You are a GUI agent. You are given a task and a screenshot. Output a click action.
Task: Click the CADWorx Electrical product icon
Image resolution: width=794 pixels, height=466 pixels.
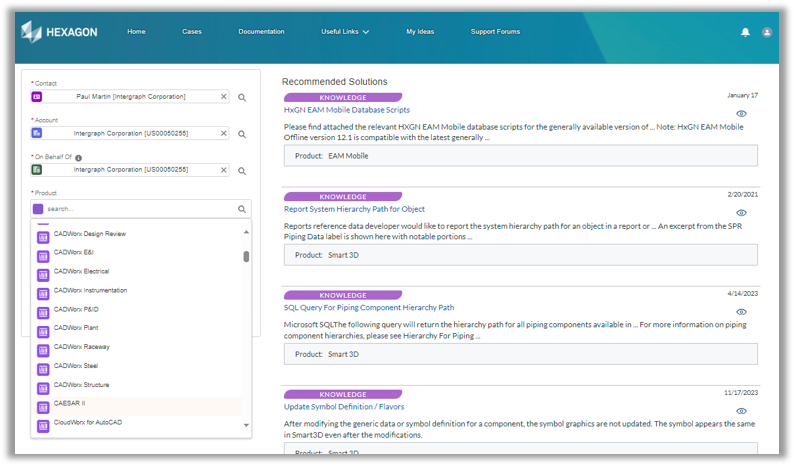(x=43, y=275)
